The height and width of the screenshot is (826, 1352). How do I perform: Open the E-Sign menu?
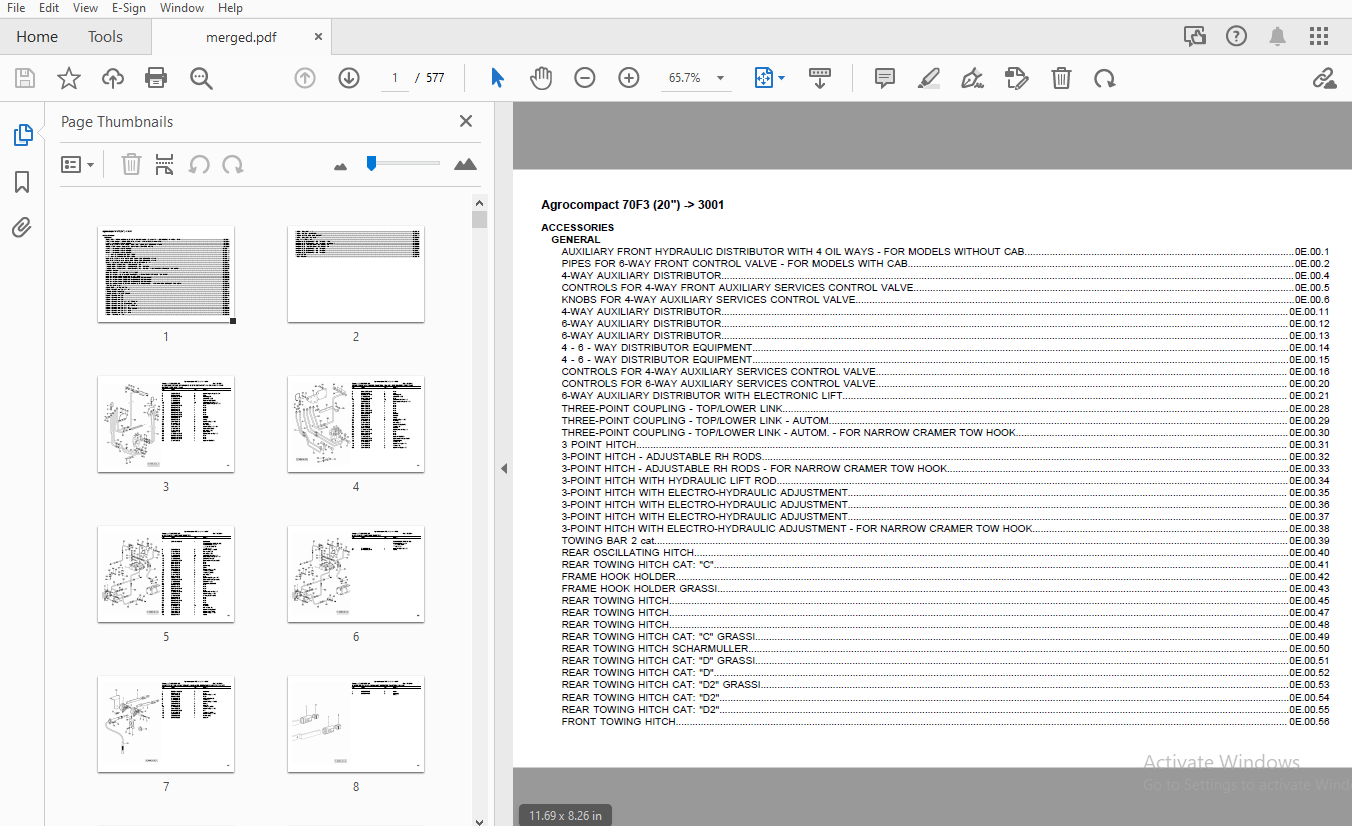point(128,8)
